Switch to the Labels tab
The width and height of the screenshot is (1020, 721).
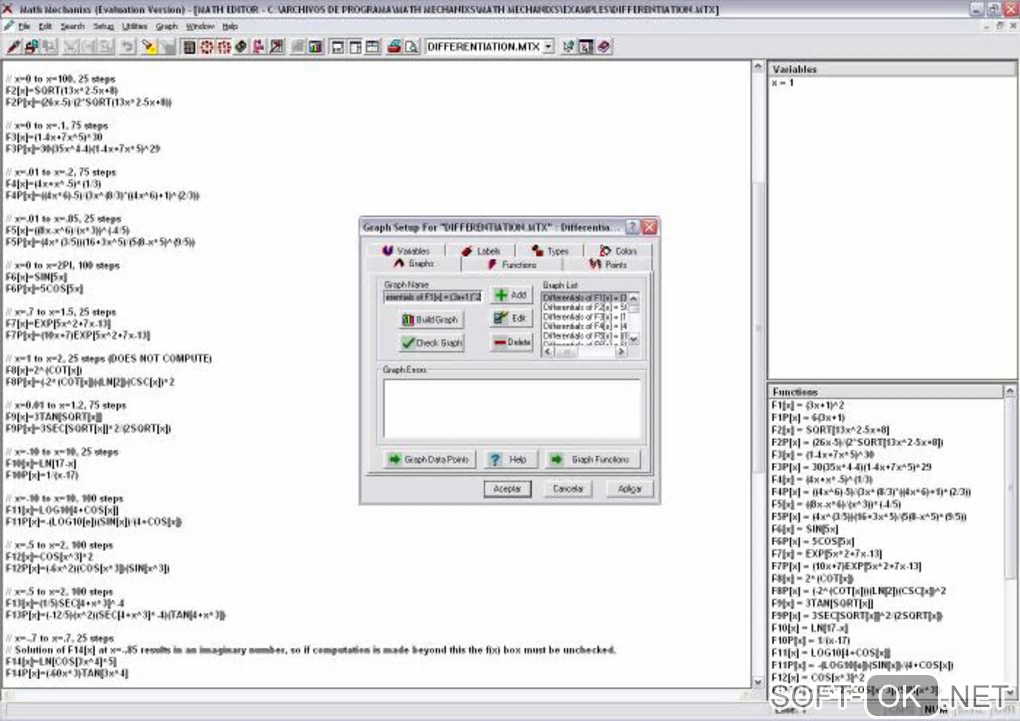point(481,251)
